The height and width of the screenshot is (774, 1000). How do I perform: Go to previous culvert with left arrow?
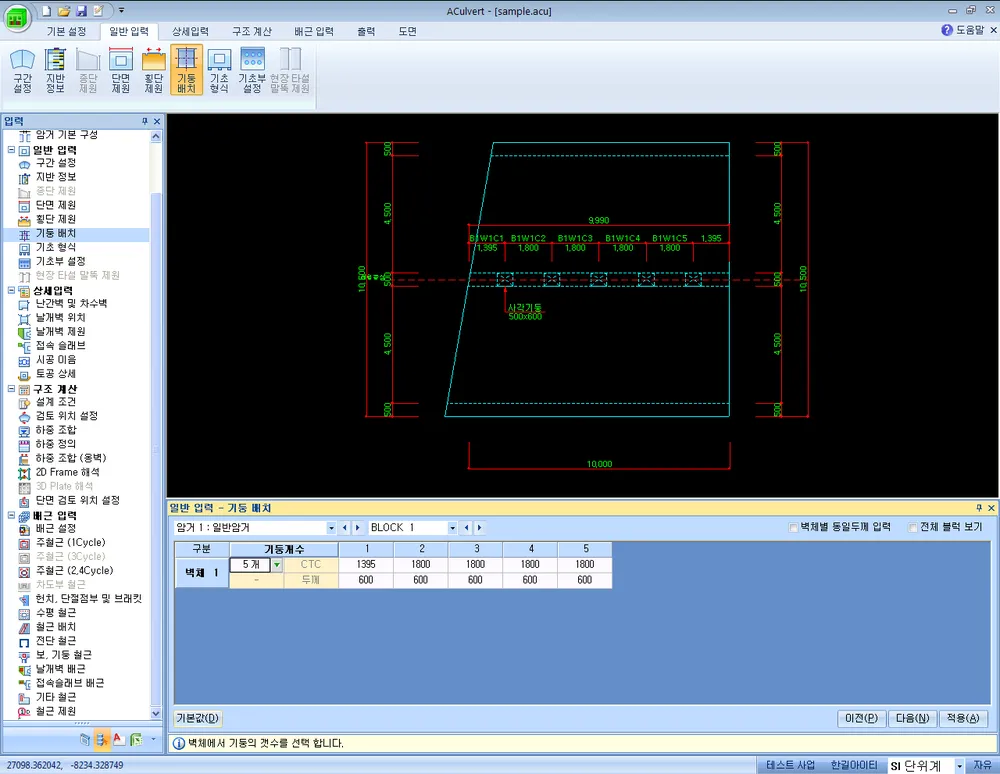[345, 528]
